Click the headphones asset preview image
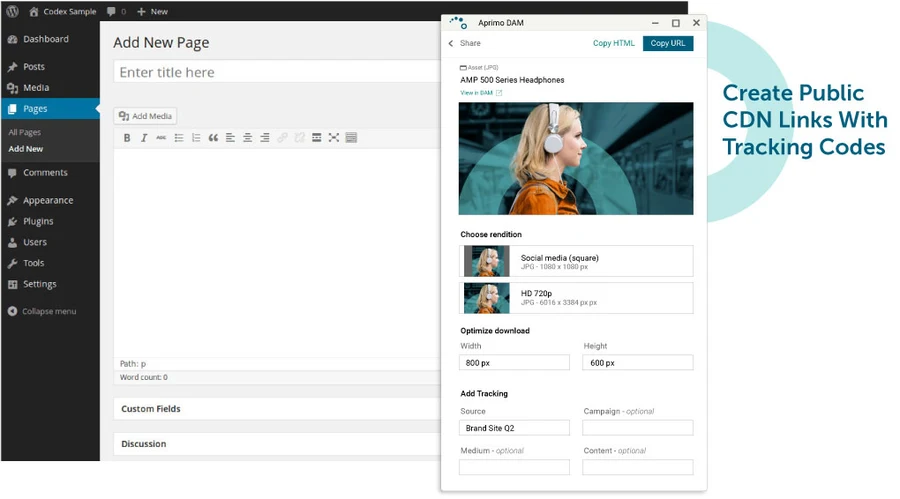This screenshot has width=900, height=499. [x=576, y=158]
